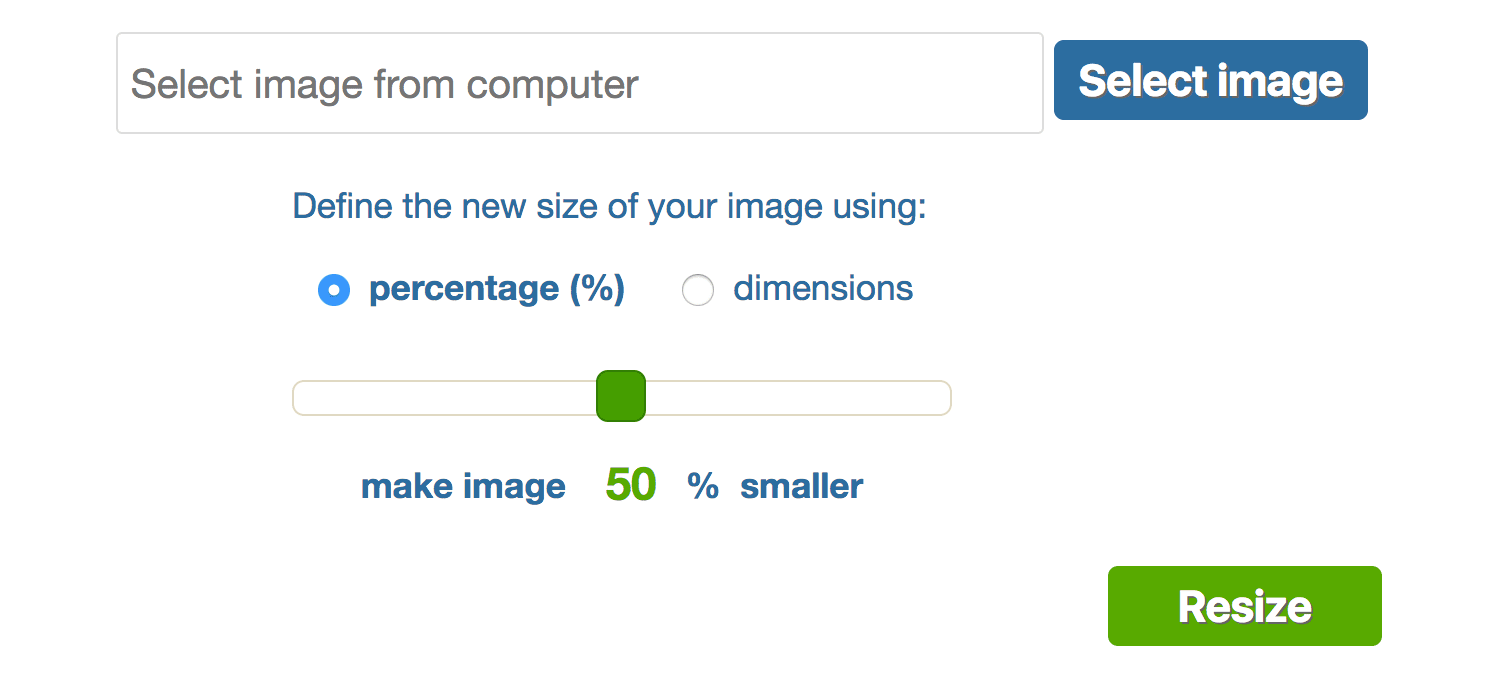Select the dimensions radio button
Screen dimensions: 1494x682
tap(697, 291)
